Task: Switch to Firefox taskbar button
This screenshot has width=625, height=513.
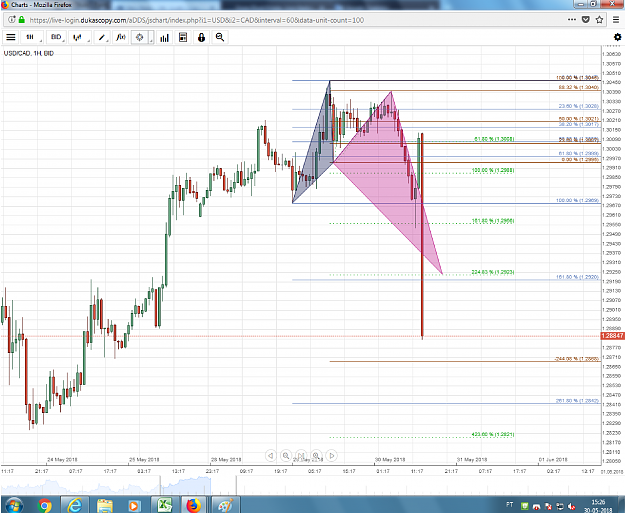Action: tap(194, 505)
